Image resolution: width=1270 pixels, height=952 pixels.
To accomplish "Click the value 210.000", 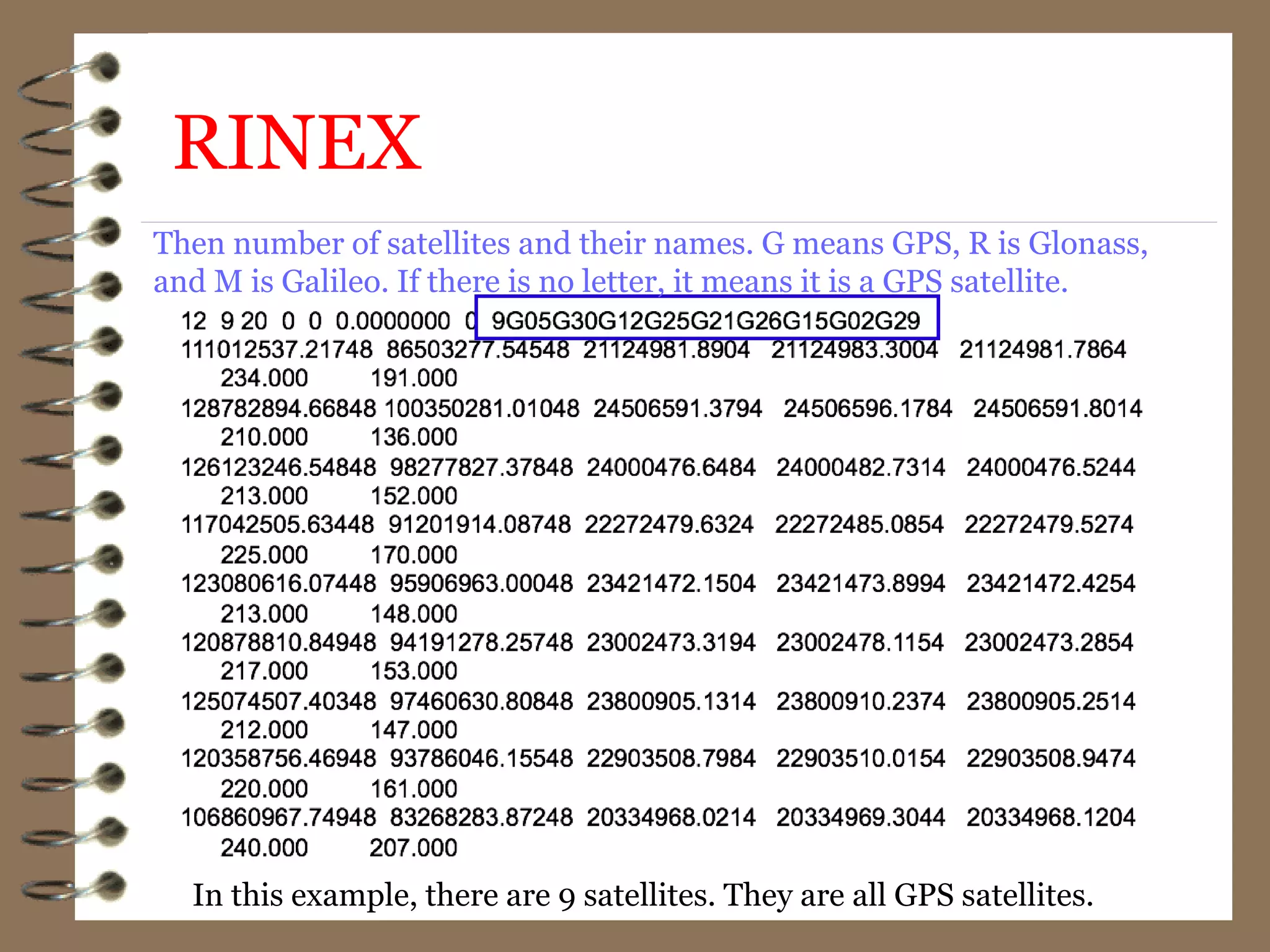I will (264, 437).
